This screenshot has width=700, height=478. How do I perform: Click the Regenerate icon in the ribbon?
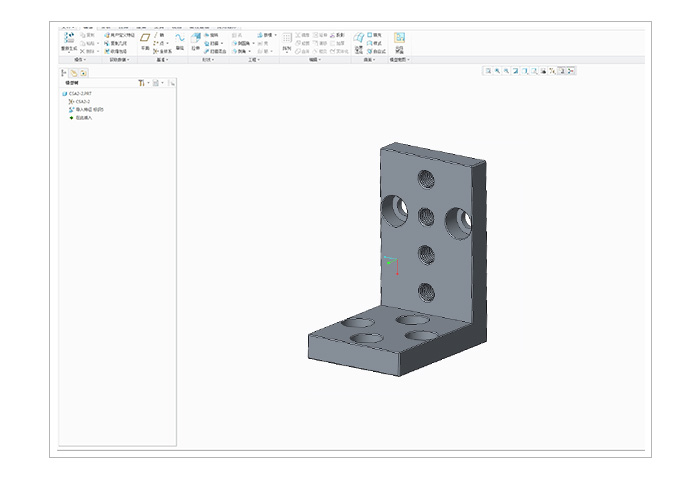pyautogui.click(x=69, y=39)
